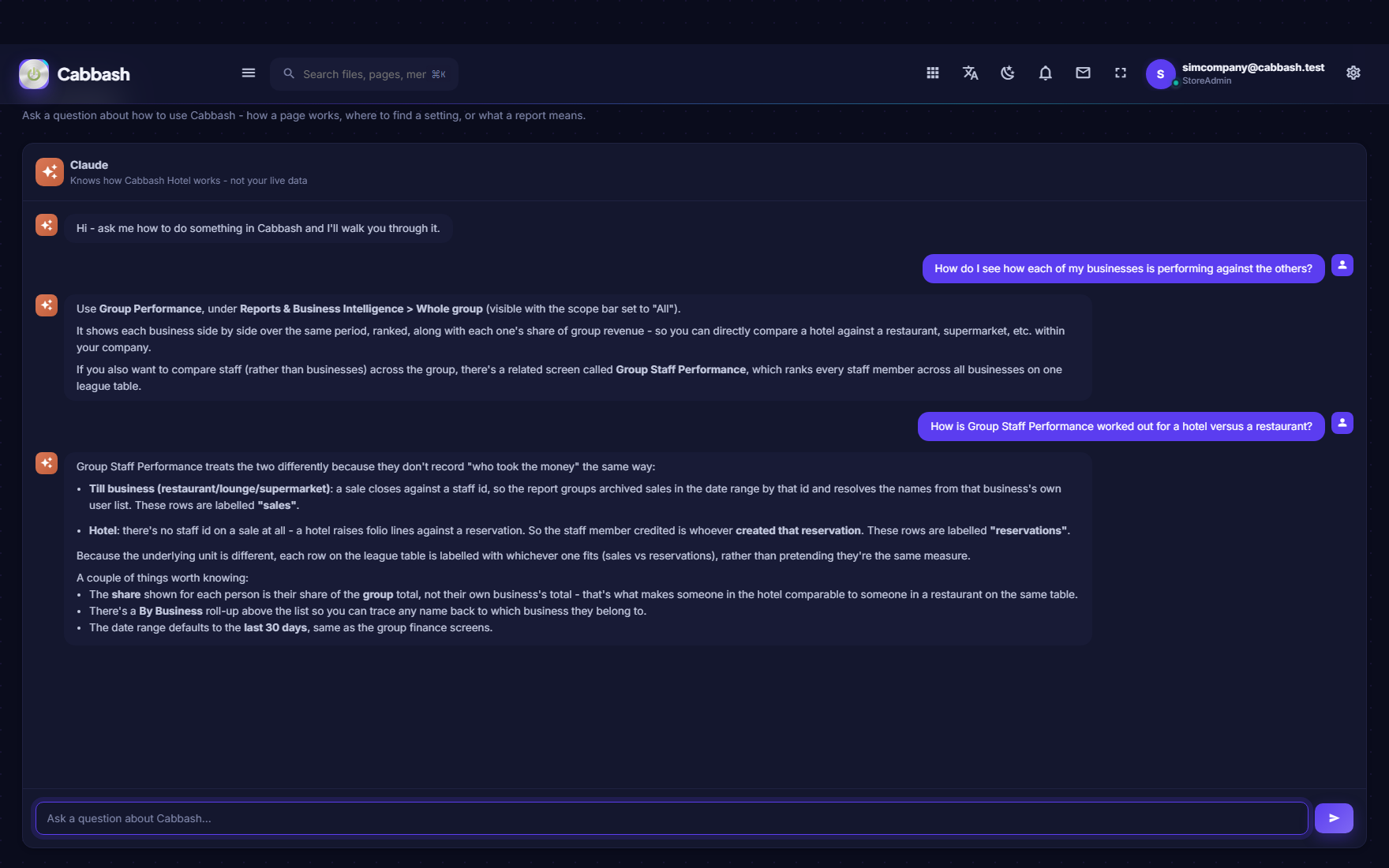1389x868 pixels.
Task: Toggle dark mode moon icon
Action: coord(1008,73)
